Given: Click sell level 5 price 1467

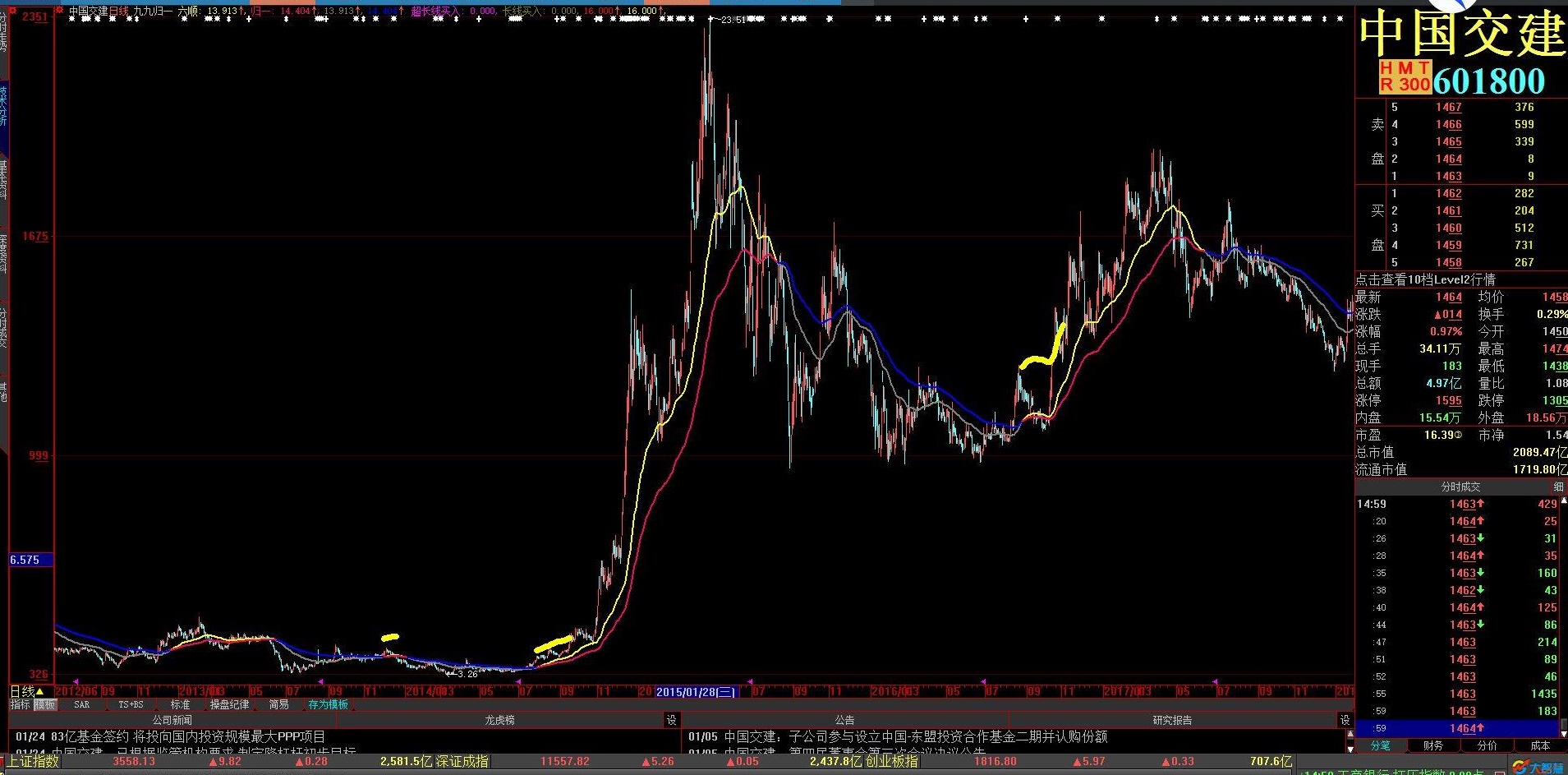Looking at the screenshot, I should (x=1448, y=107).
